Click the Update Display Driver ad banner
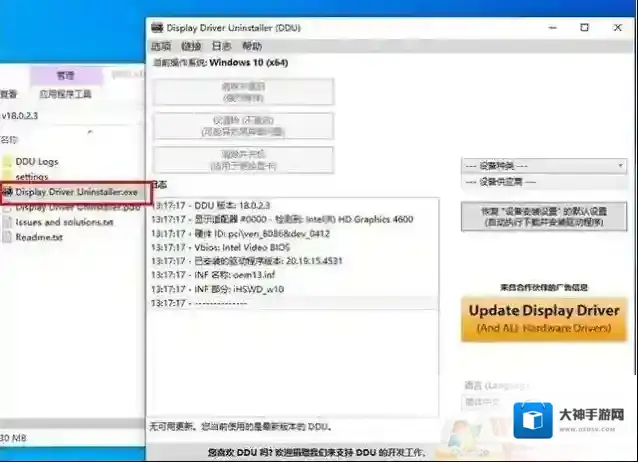 click(544, 319)
